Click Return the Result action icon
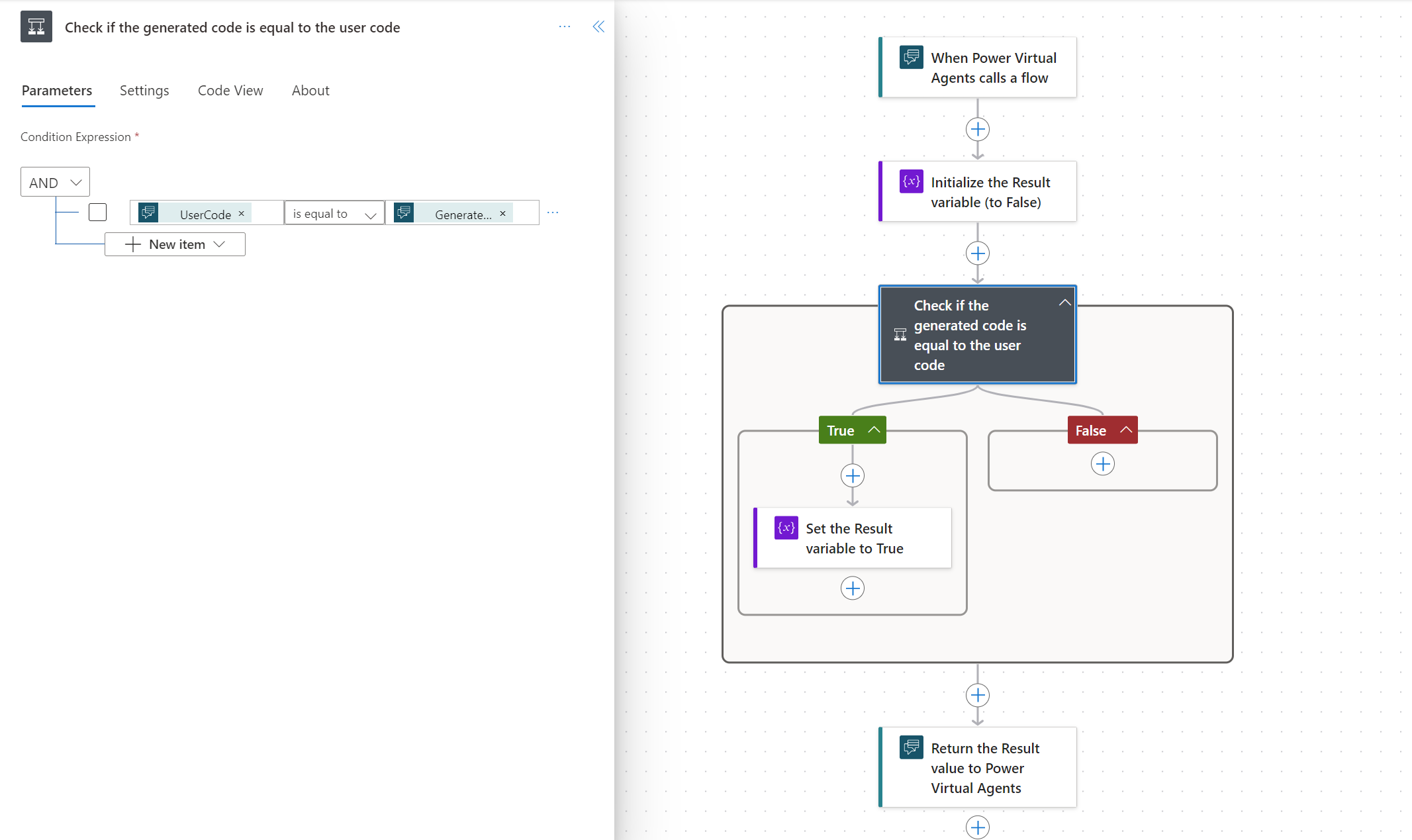Image resolution: width=1412 pixels, height=840 pixels. pos(912,747)
